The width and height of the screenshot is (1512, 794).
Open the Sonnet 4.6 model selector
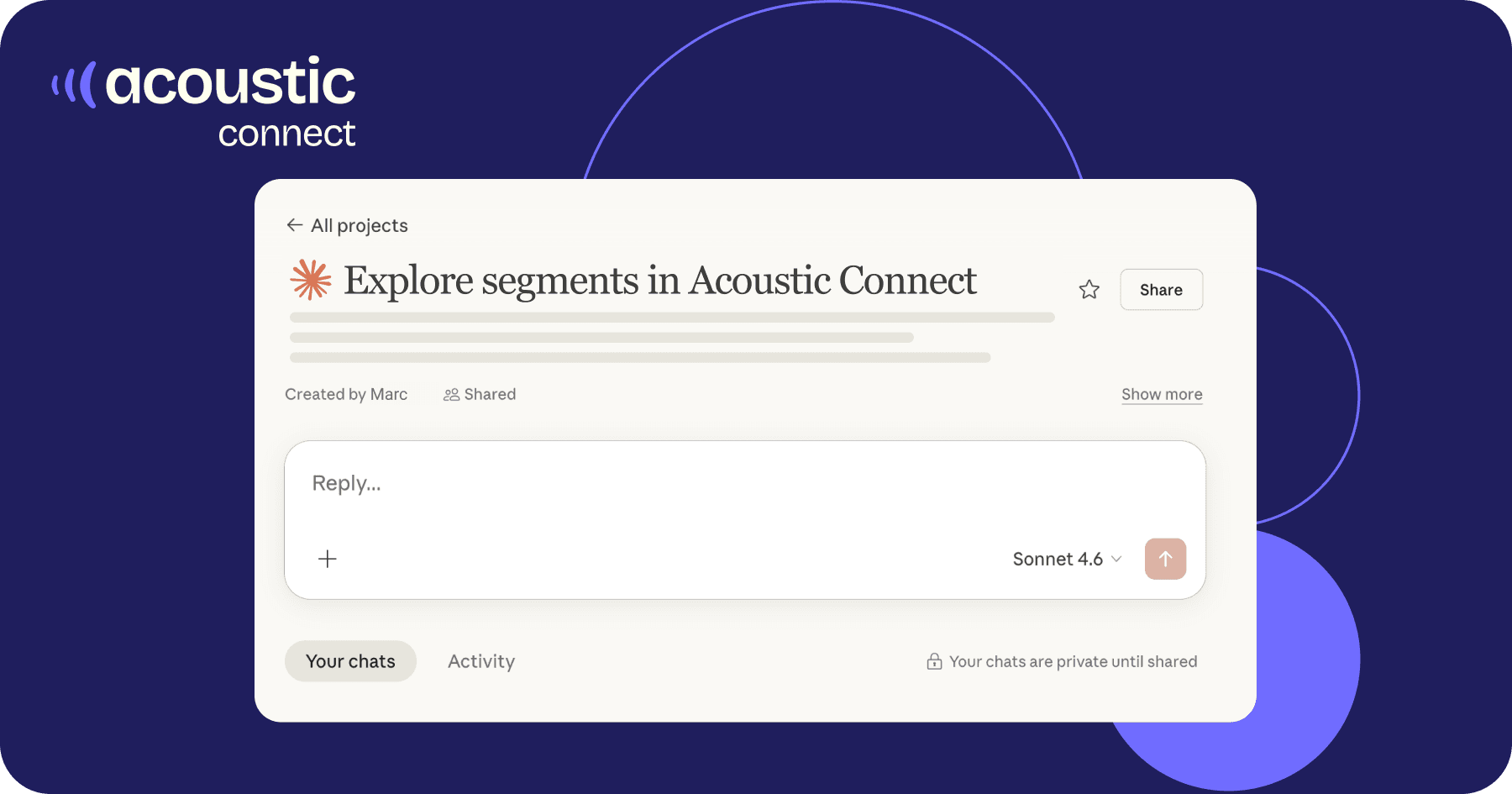click(x=1058, y=560)
